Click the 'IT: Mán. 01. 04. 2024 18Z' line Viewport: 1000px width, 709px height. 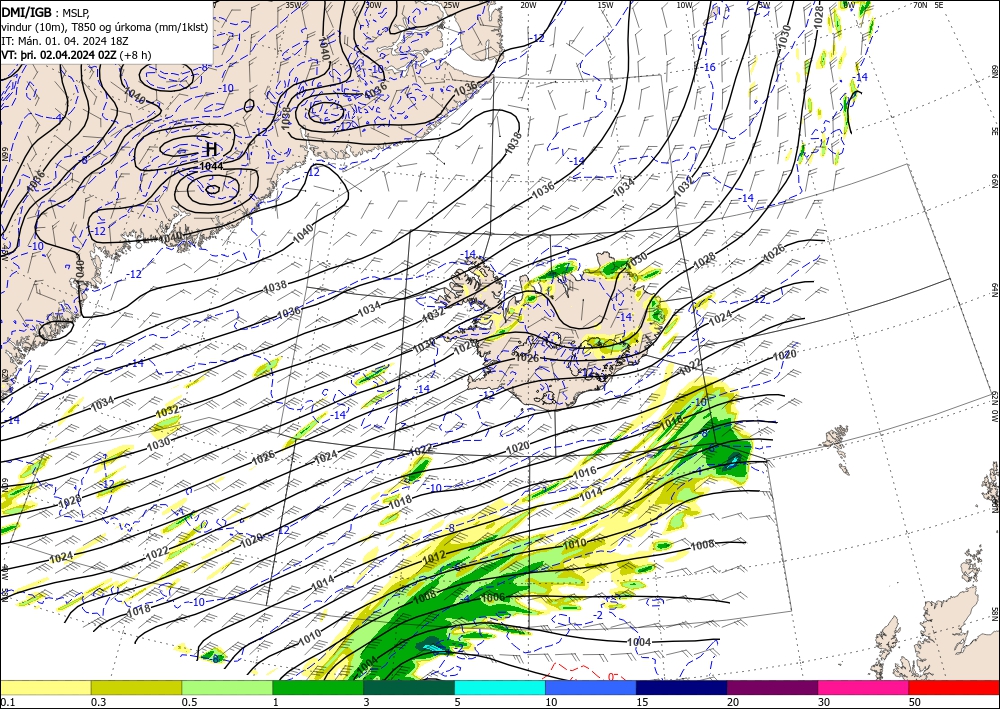point(65,40)
